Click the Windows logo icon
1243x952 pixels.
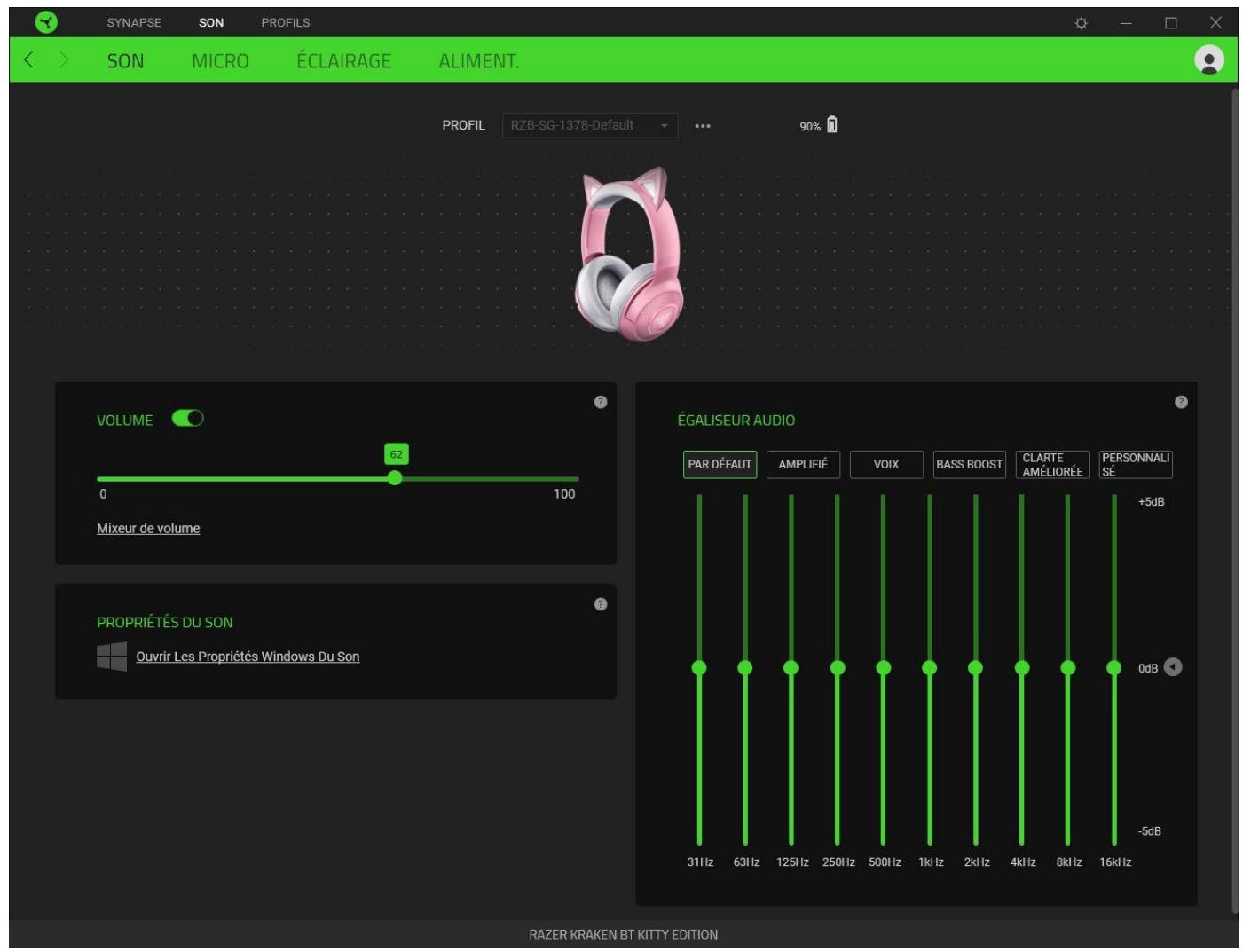(112, 657)
